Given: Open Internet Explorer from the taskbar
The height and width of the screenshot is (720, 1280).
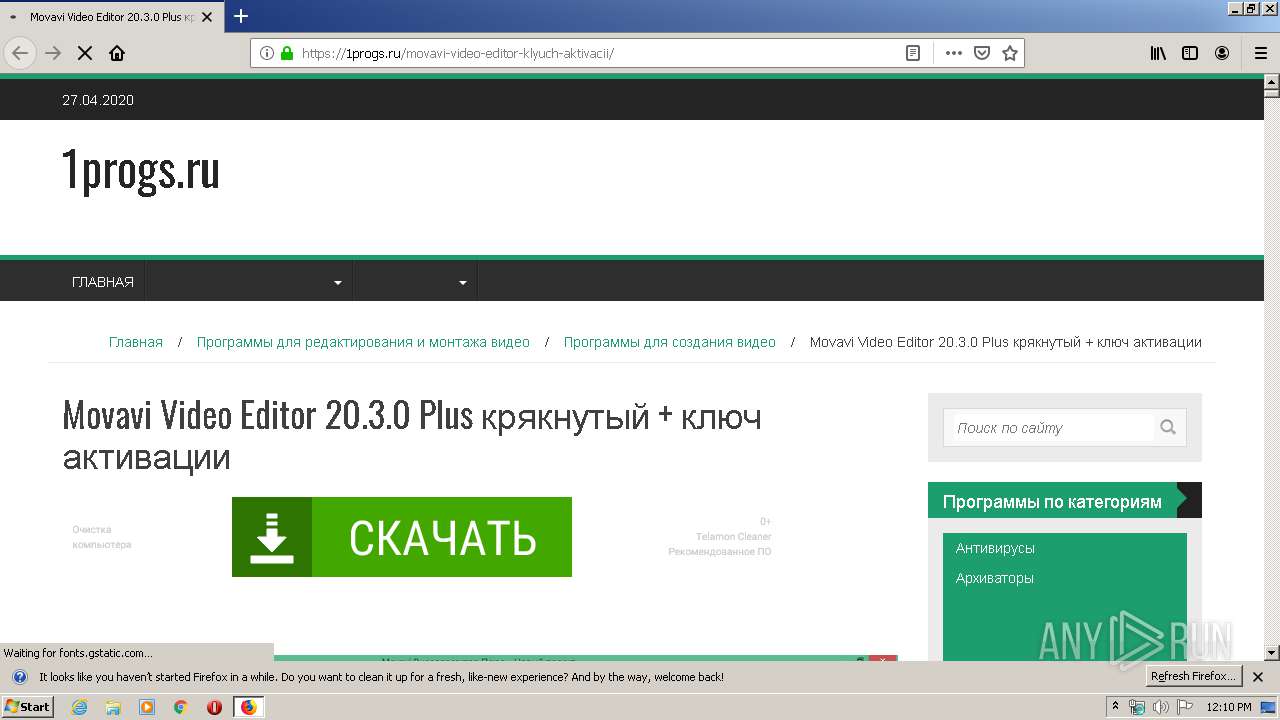Looking at the screenshot, I should [x=80, y=707].
